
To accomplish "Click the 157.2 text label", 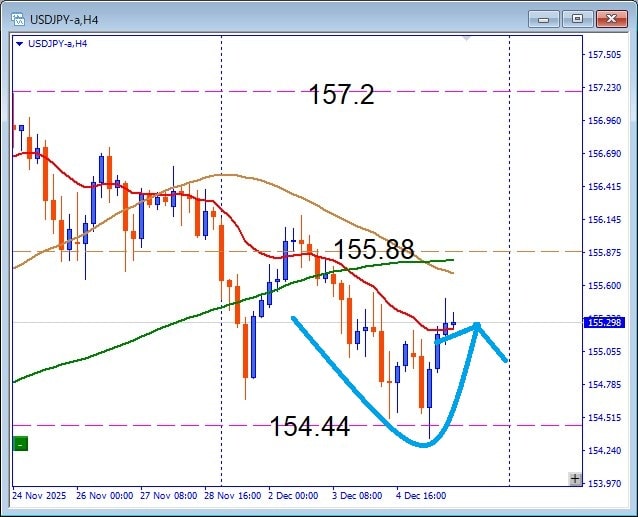I will (x=341, y=94).
